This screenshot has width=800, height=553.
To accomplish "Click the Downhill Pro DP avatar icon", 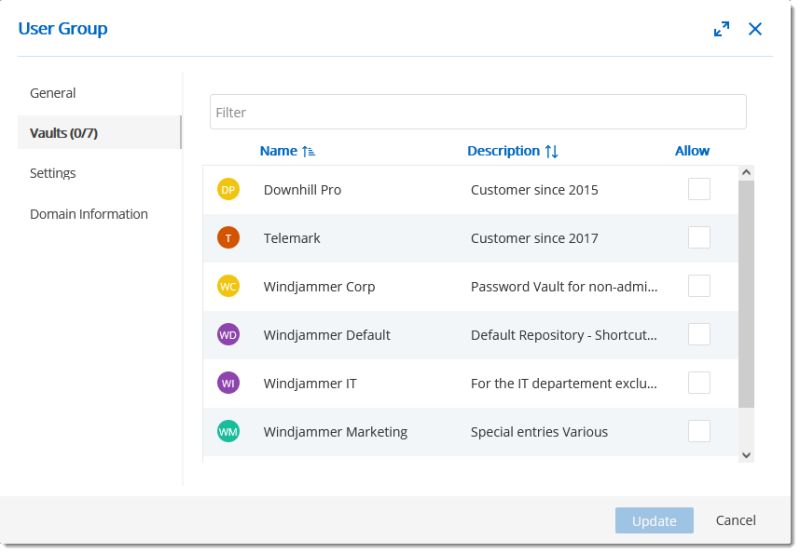I will coord(228,190).
